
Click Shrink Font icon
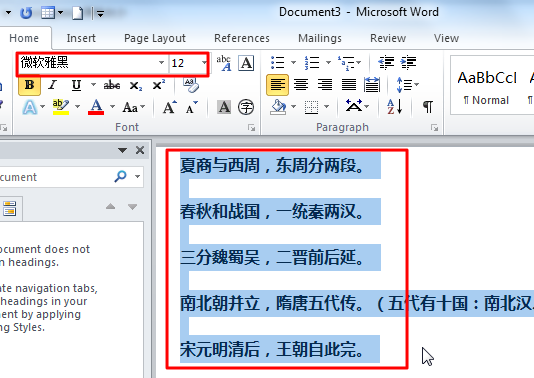[x=192, y=107]
